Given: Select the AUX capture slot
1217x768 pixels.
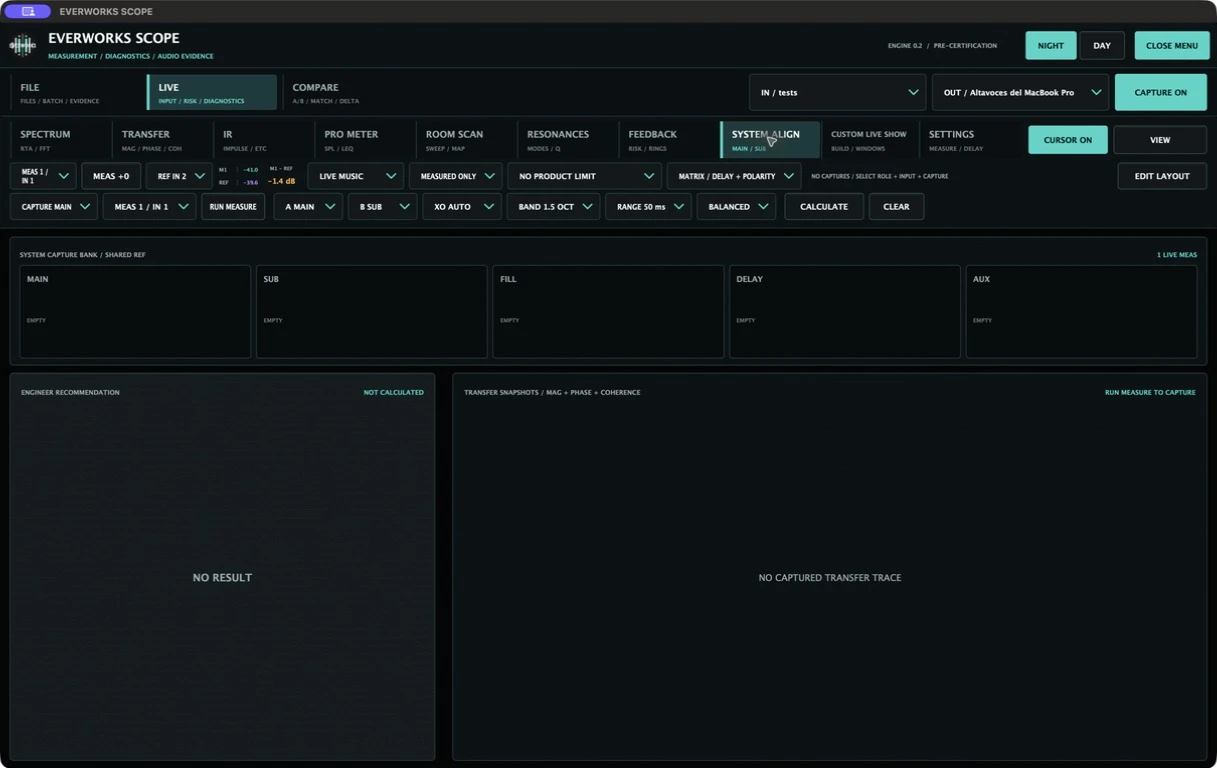Looking at the screenshot, I should click(1081, 311).
